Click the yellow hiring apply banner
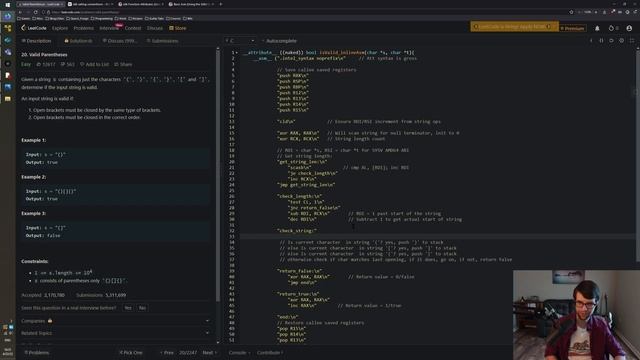The height and width of the screenshot is (360, 640). (x=514, y=27)
